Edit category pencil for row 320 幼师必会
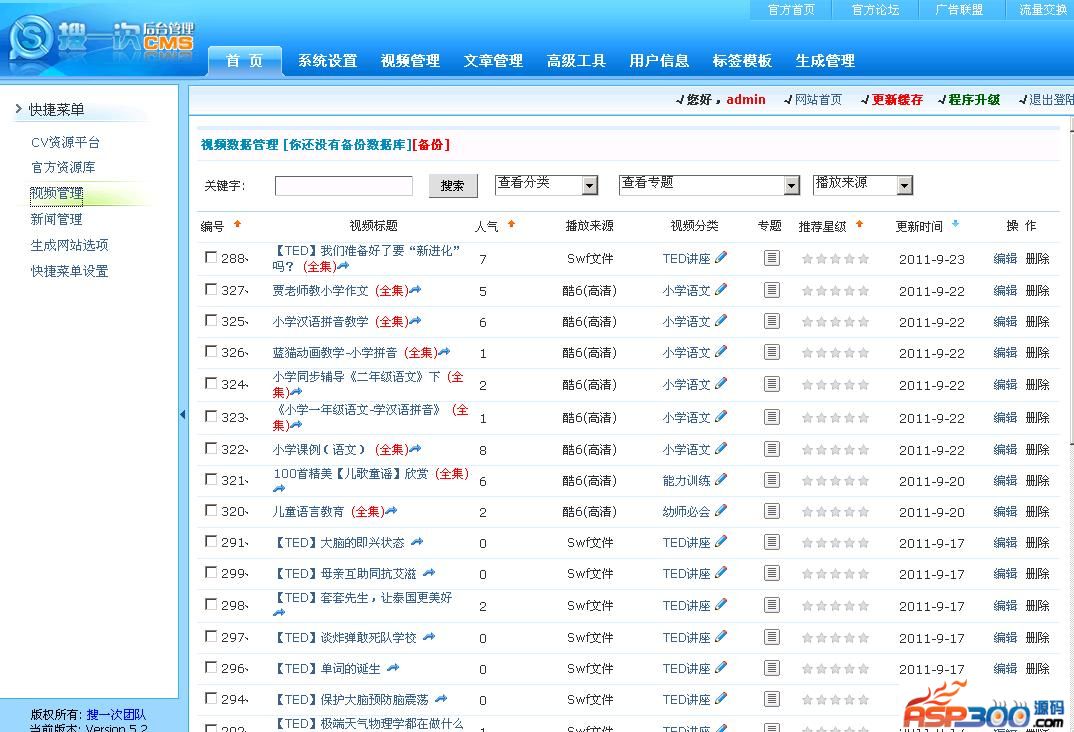1074x732 pixels. tap(721, 511)
